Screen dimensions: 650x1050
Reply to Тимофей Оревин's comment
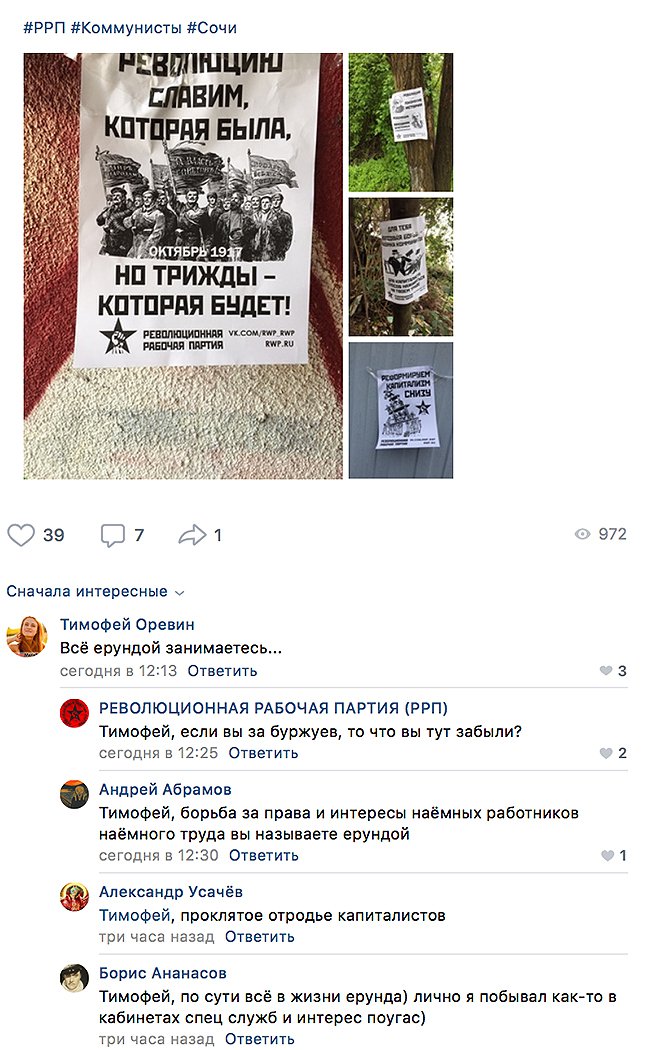click(222, 671)
